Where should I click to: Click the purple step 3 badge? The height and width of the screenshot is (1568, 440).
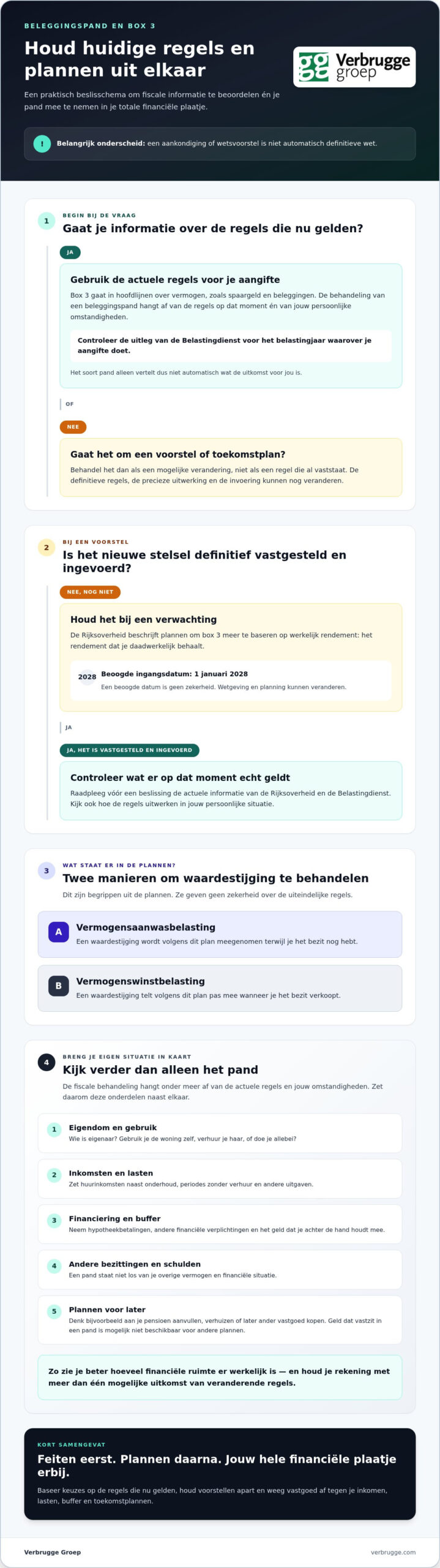pyautogui.click(x=47, y=871)
